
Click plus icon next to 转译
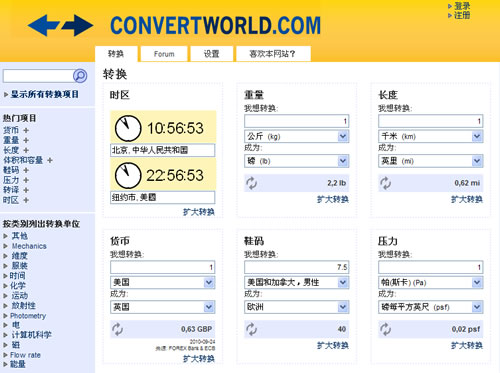26,190
